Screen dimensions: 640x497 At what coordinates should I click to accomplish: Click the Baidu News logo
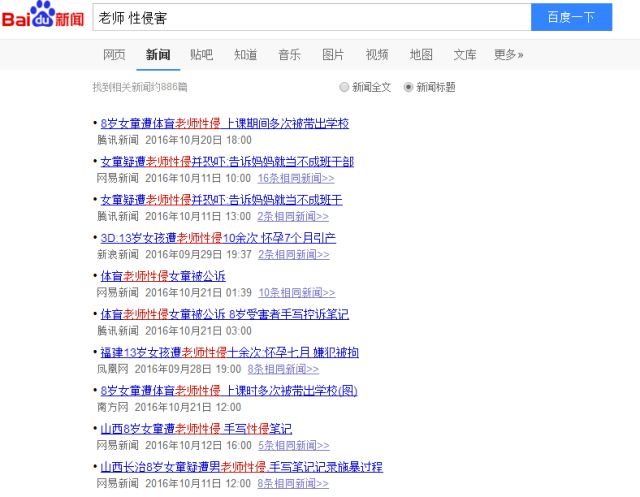43,15
